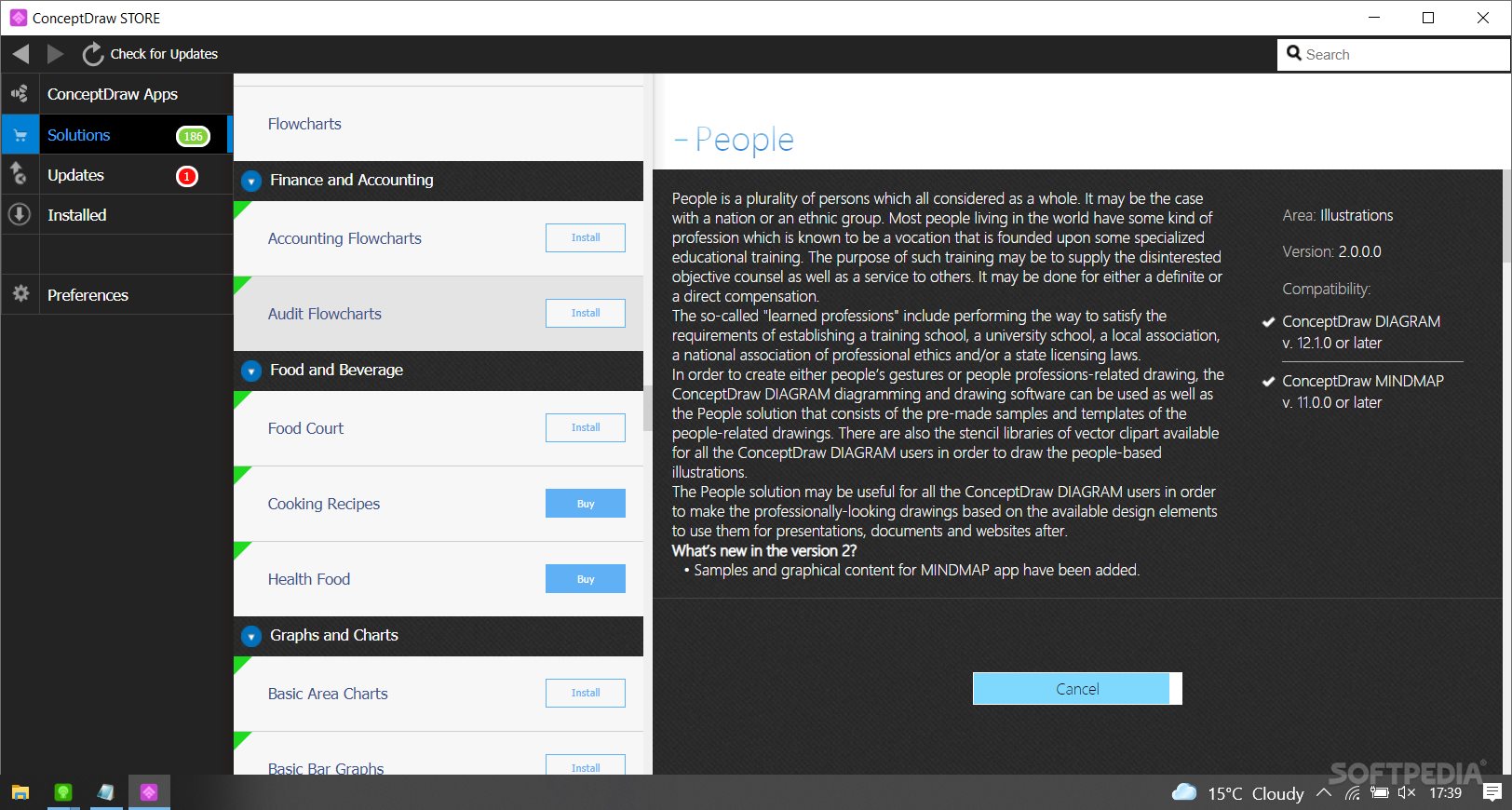Click the Solutions cart icon
The width and height of the screenshot is (1512, 810).
pos(20,135)
